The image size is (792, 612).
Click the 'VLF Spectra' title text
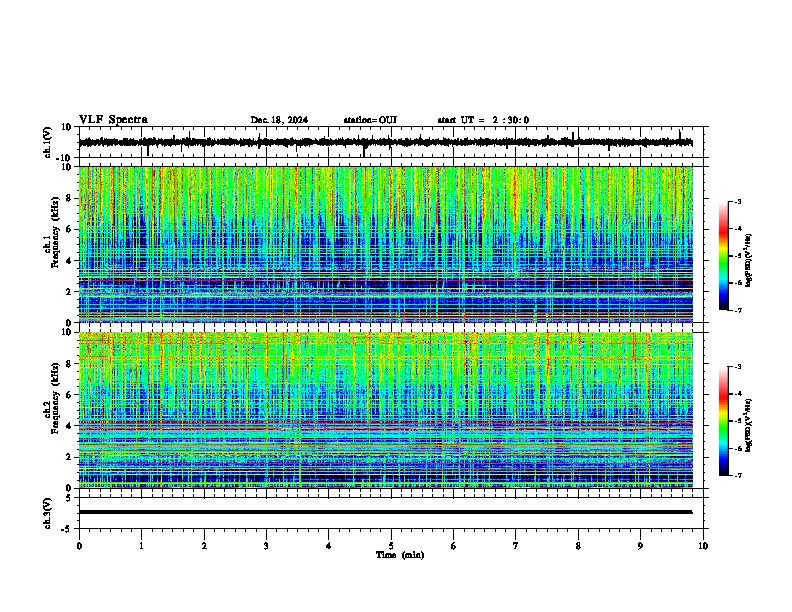coord(113,120)
